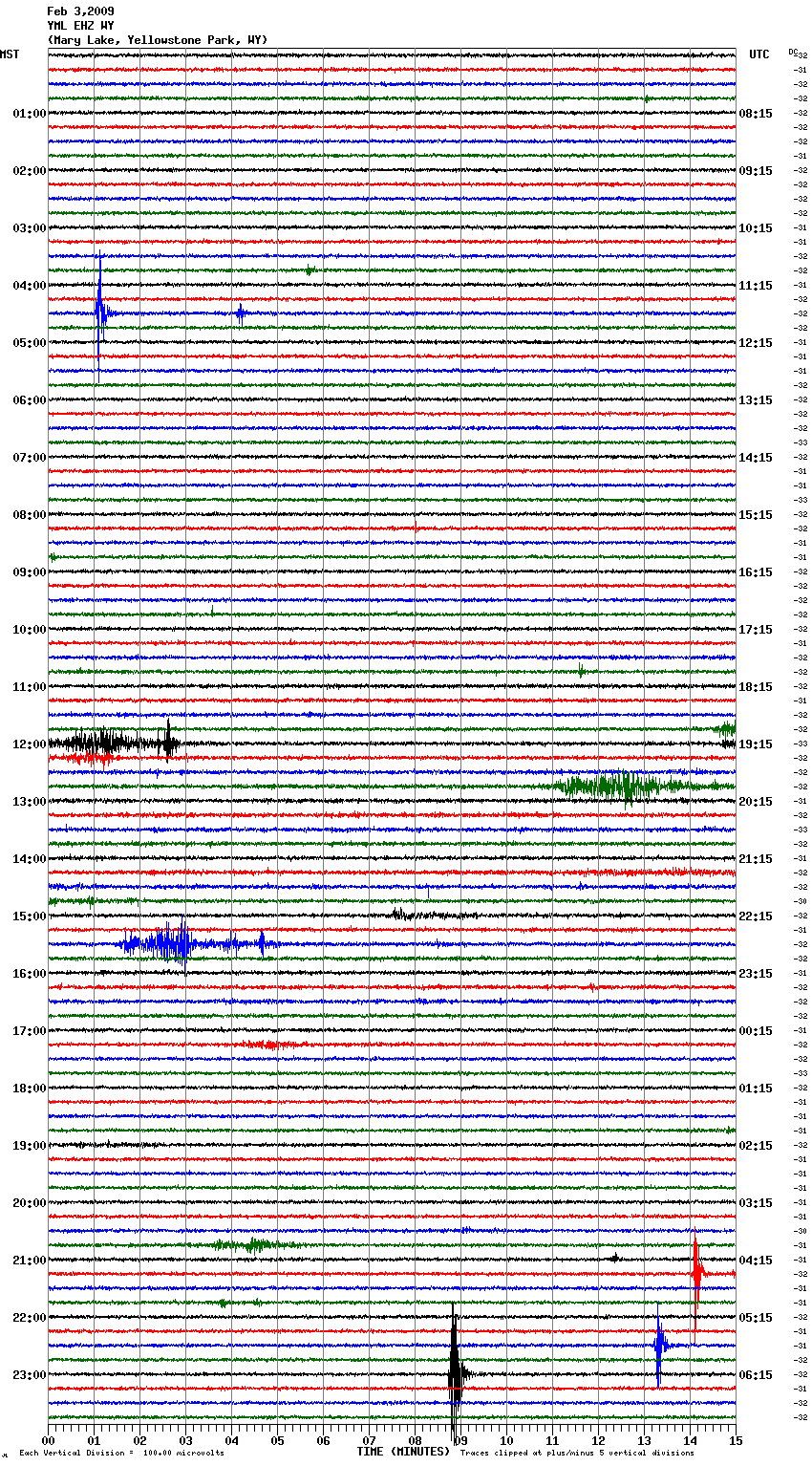Click the 'Each Vertical Division = 100.00 microvolts' note
Viewport: 812px width, 1466px height.
[x=121, y=1453]
